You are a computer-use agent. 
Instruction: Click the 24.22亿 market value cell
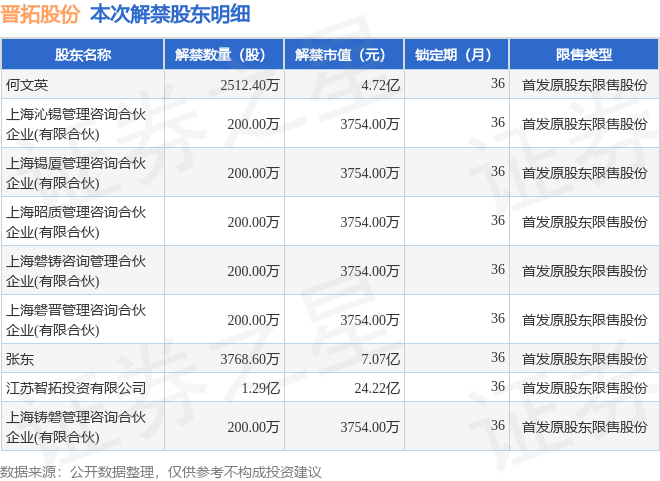click(x=377, y=388)
